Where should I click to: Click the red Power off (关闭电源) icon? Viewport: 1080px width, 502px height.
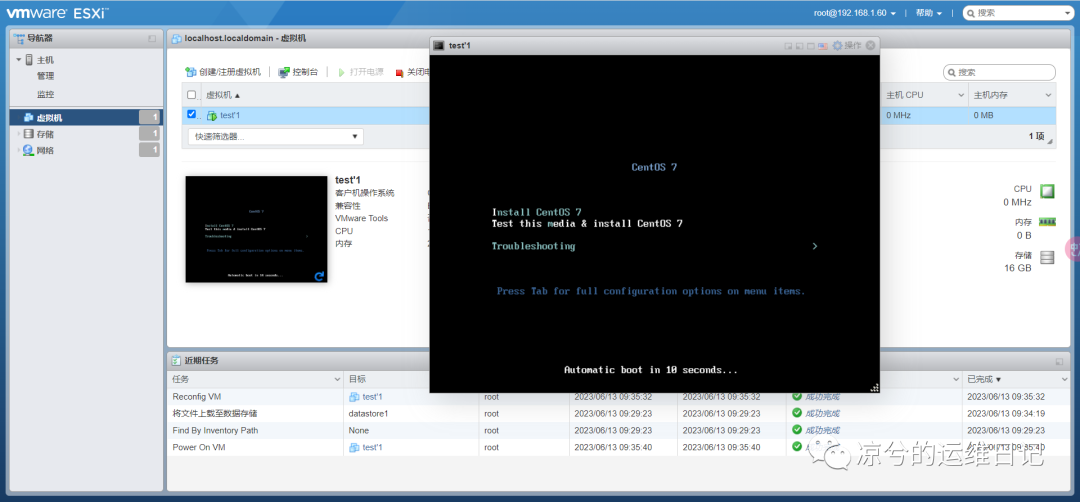pos(399,73)
